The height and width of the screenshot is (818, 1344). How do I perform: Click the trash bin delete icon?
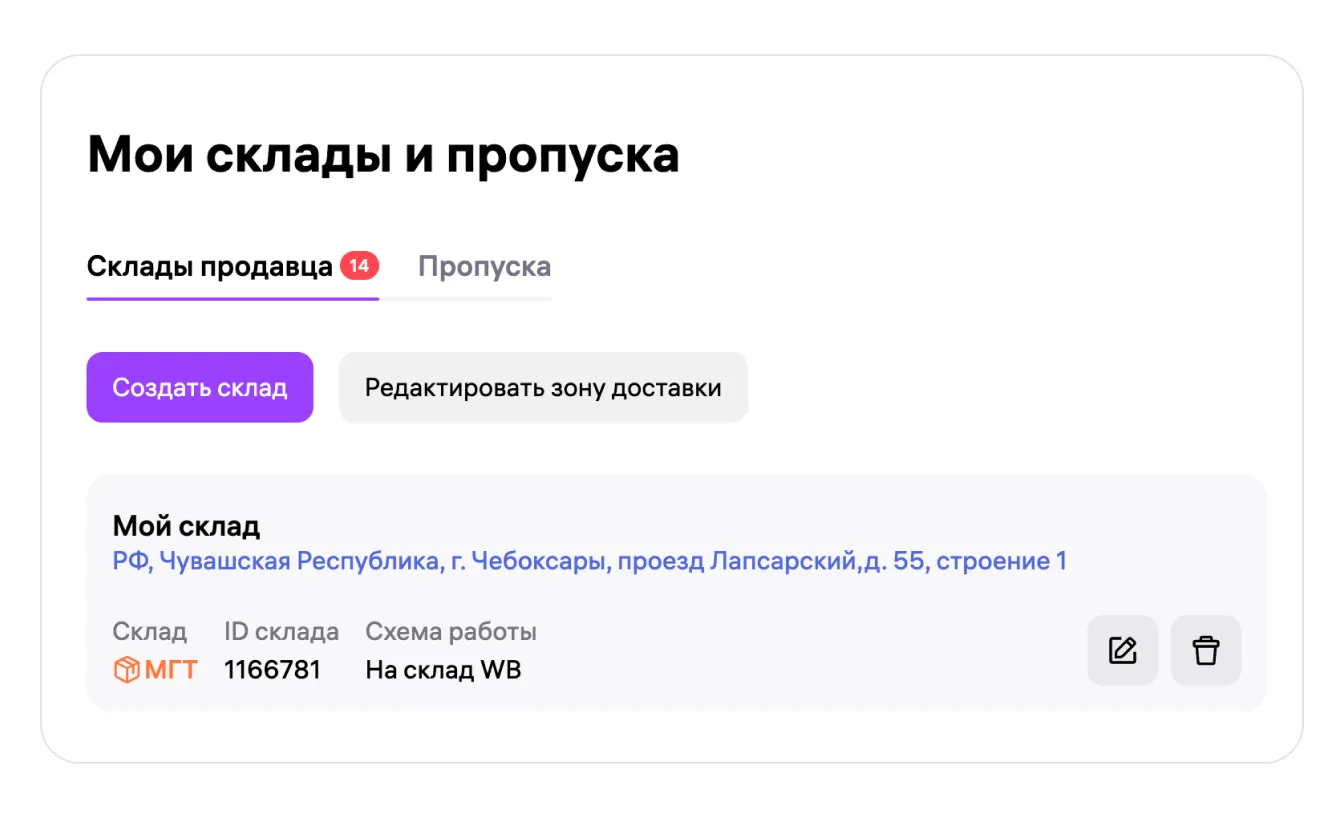coord(1205,650)
